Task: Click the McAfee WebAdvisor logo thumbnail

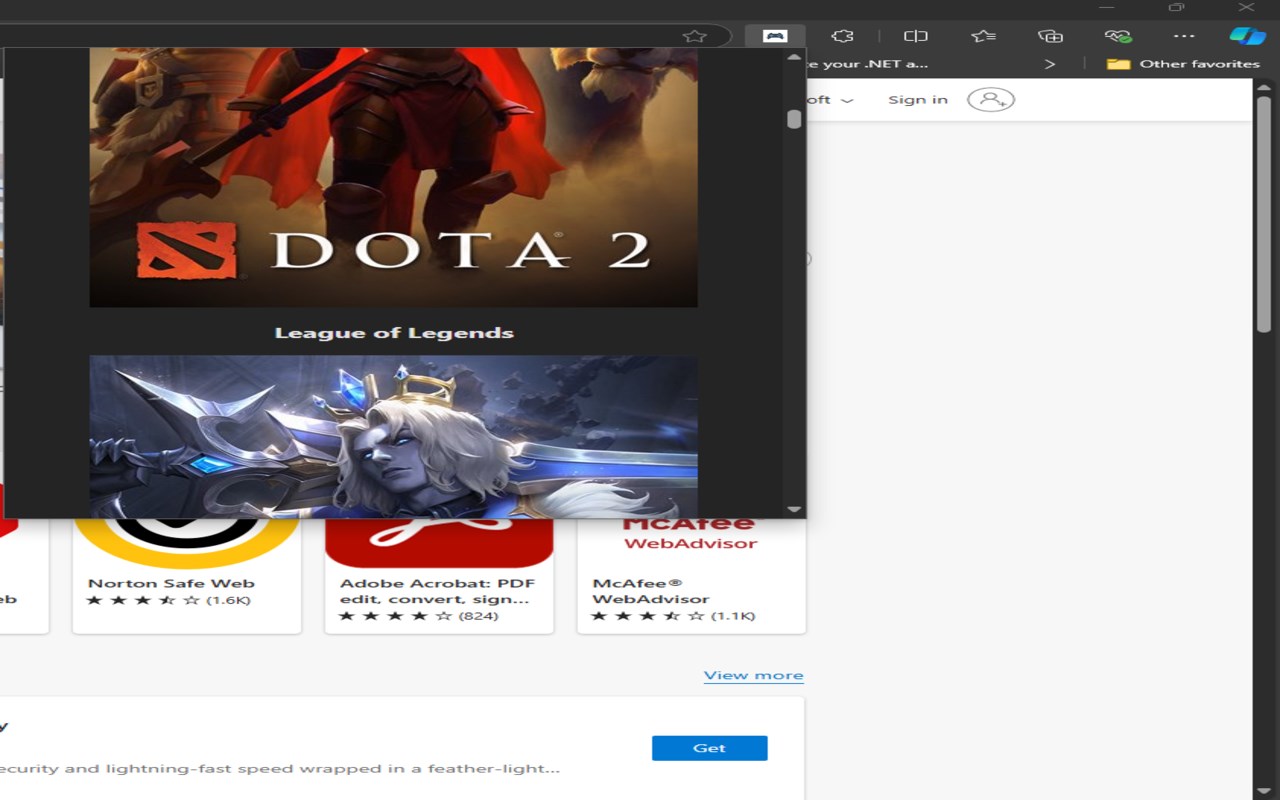Action: point(691,535)
